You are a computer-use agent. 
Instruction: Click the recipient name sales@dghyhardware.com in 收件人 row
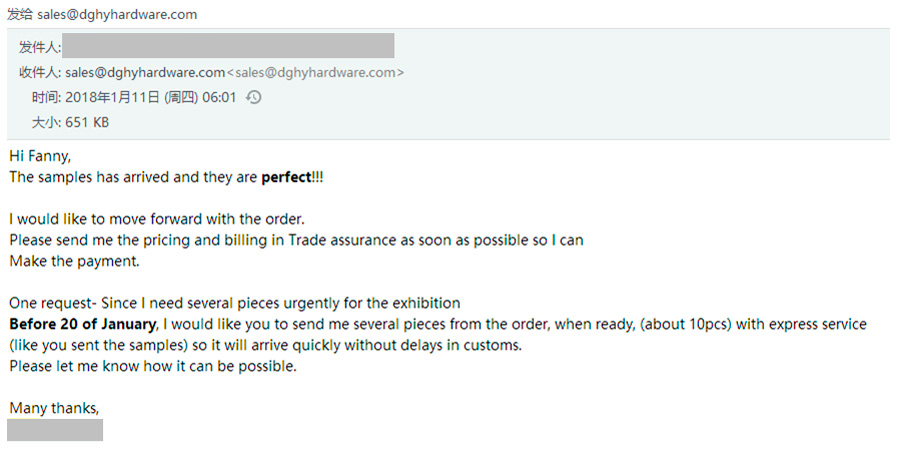coord(145,72)
